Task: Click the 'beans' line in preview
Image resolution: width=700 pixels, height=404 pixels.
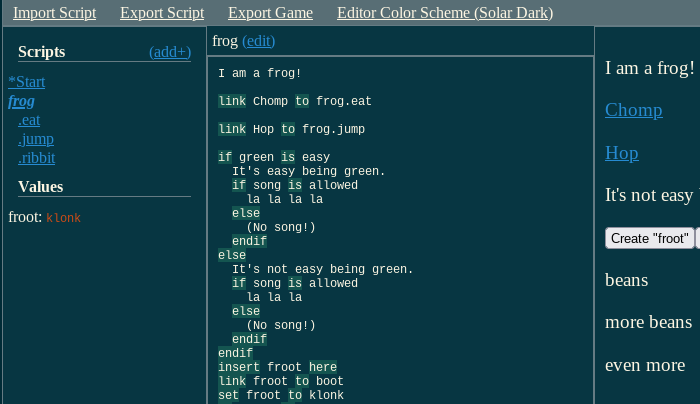Action: [626, 280]
